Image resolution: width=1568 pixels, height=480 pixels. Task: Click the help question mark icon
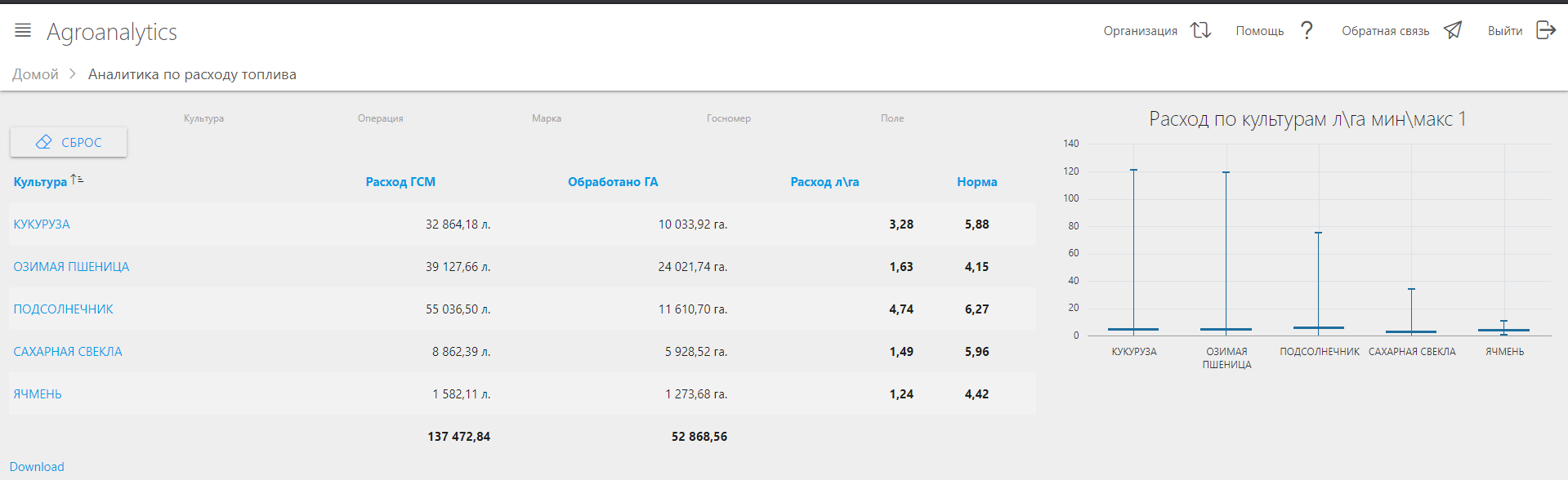(1307, 30)
